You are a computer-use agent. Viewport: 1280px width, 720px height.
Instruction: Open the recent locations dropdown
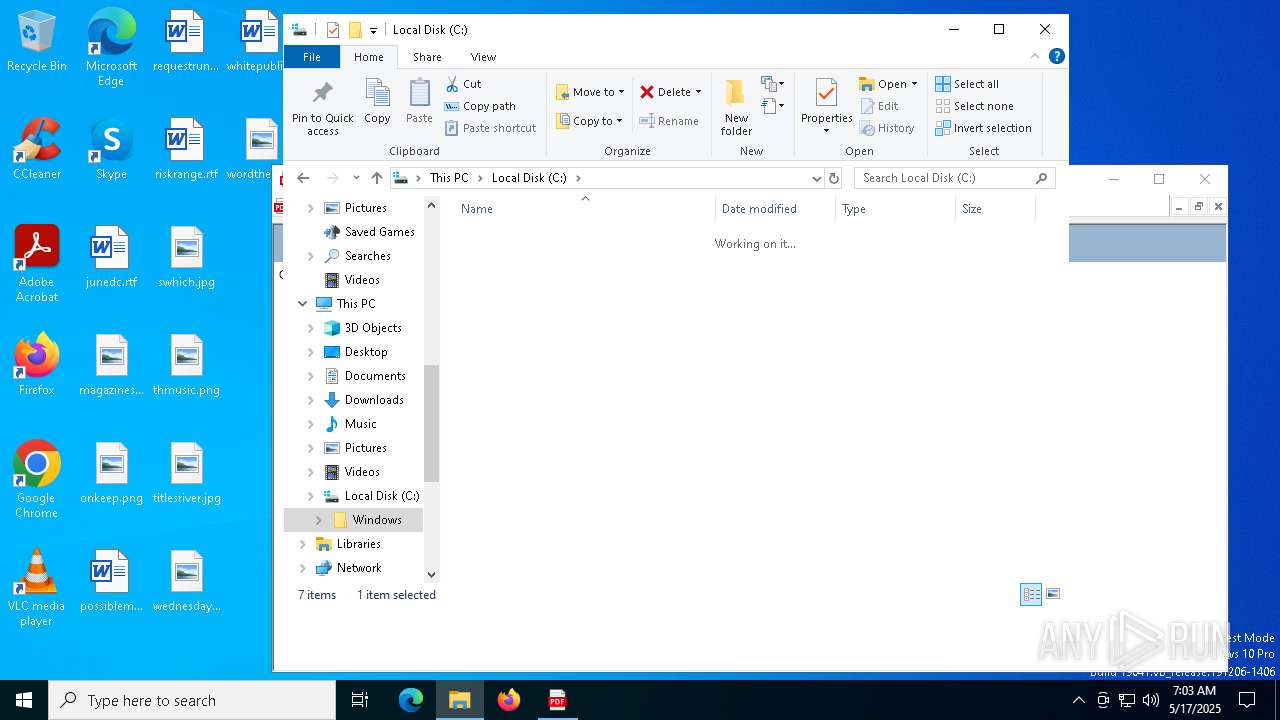355,178
